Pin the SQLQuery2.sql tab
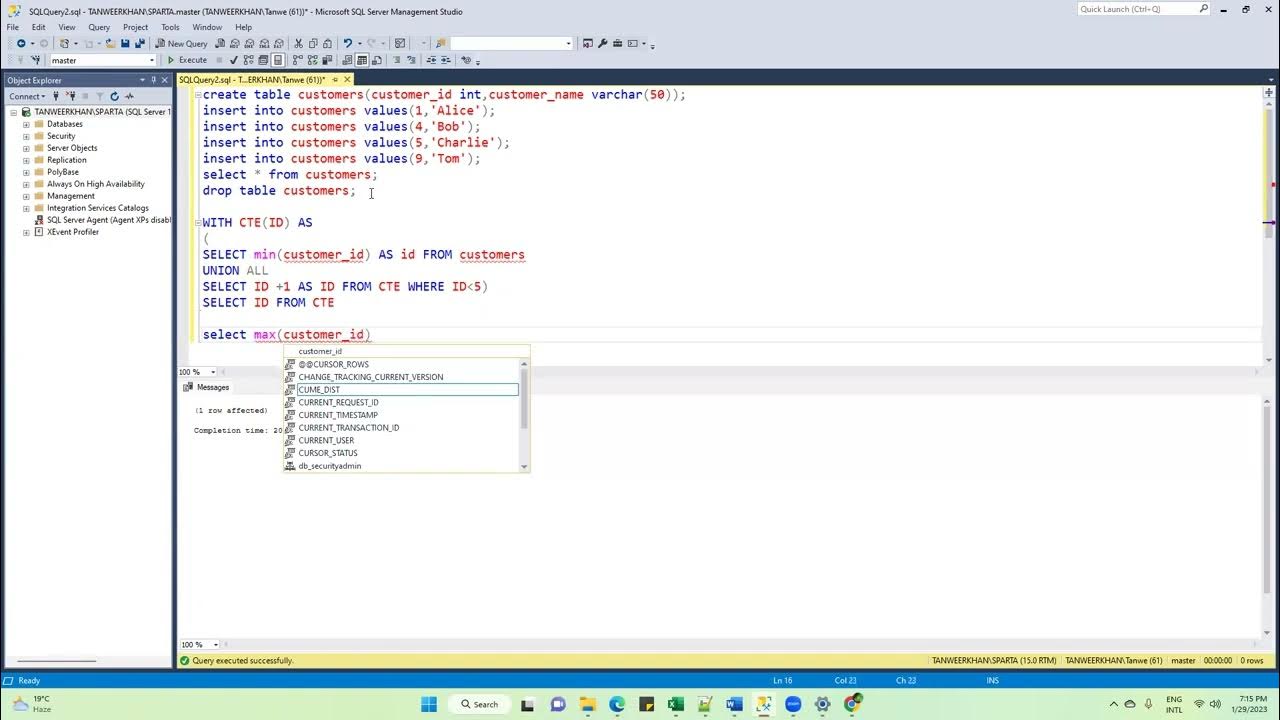1280x720 pixels. (335, 80)
